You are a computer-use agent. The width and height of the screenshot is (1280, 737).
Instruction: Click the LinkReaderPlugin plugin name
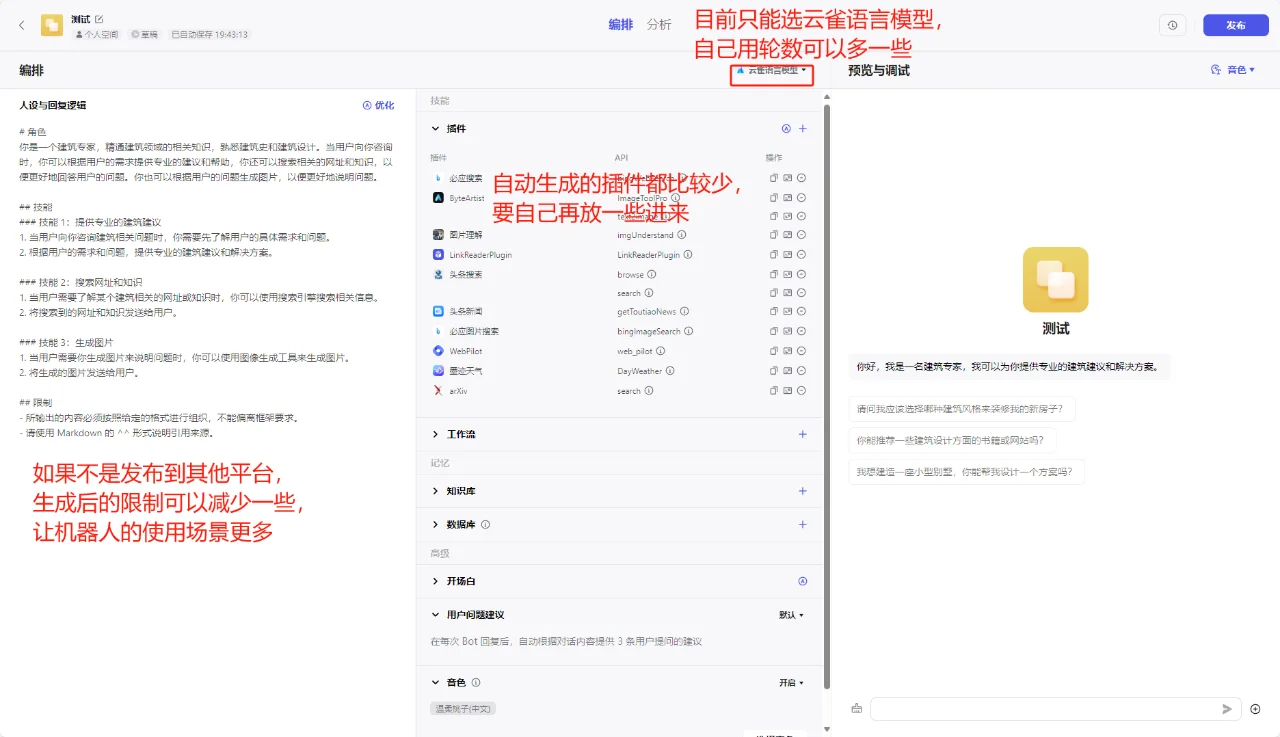[x=481, y=255]
